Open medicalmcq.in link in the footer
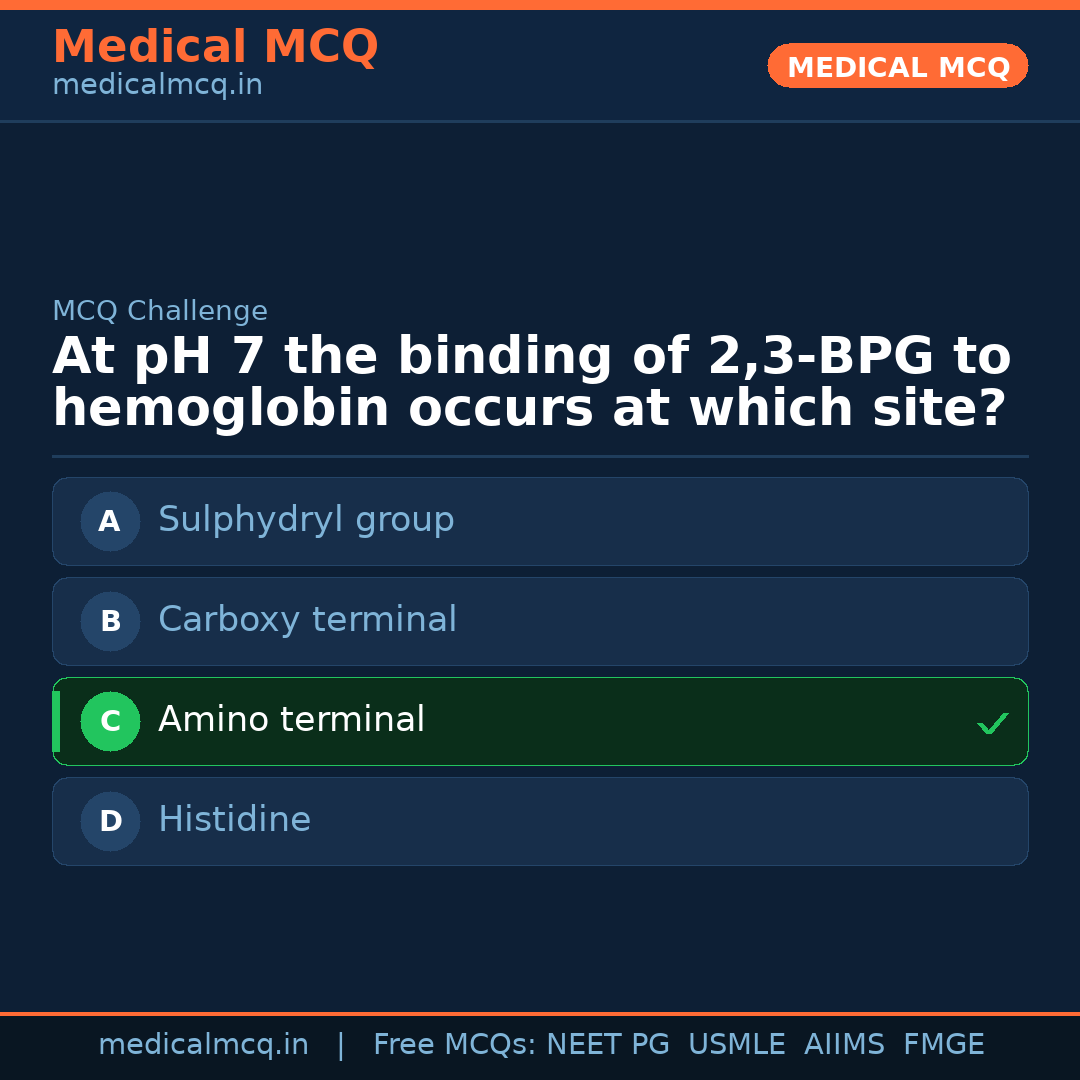This screenshot has width=1080, height=1080. click(203, 1045)
